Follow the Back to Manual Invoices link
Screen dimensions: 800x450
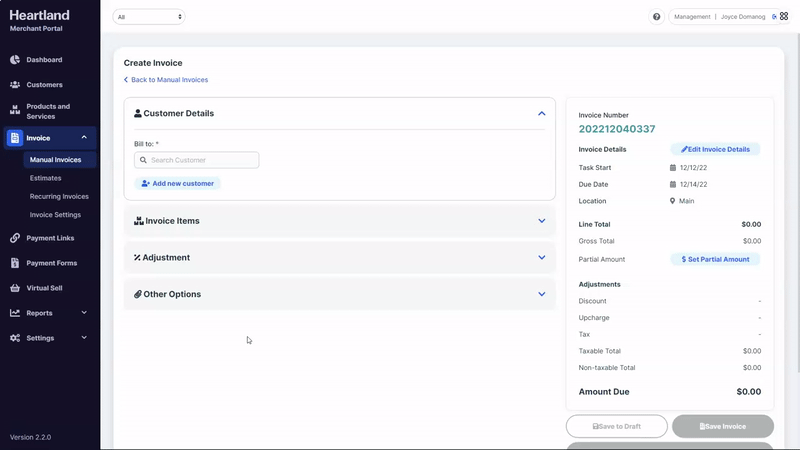pyautogui.click(x=166, y=80)
